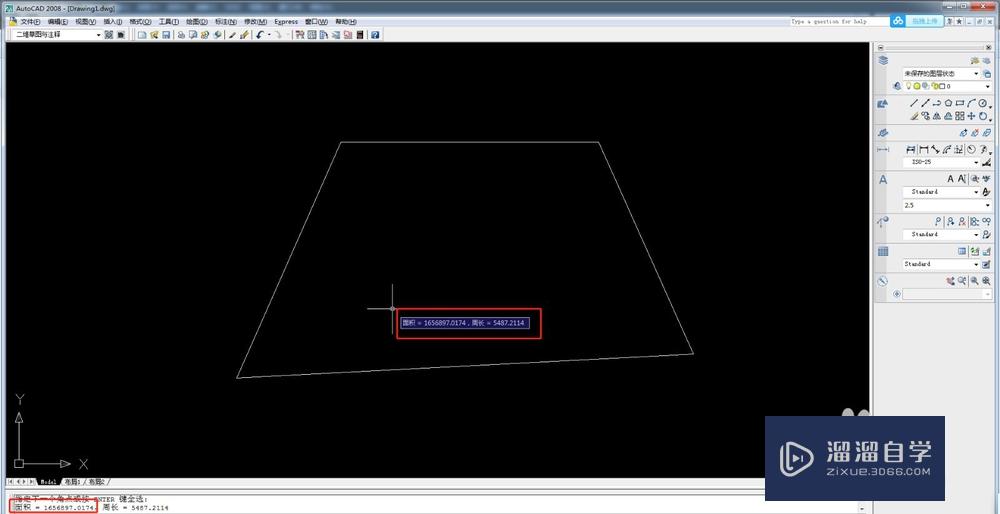This screenshot has height=514, width=1000.
Task: Open the 文件(F) menu
Action: [31, 22]
